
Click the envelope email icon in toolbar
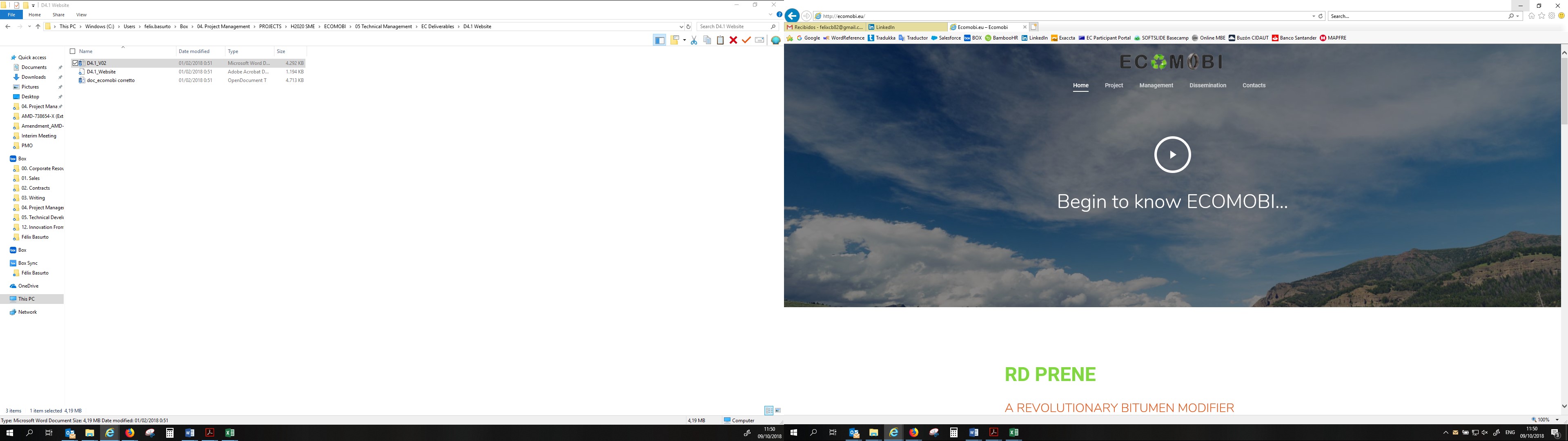click(759, 40)
